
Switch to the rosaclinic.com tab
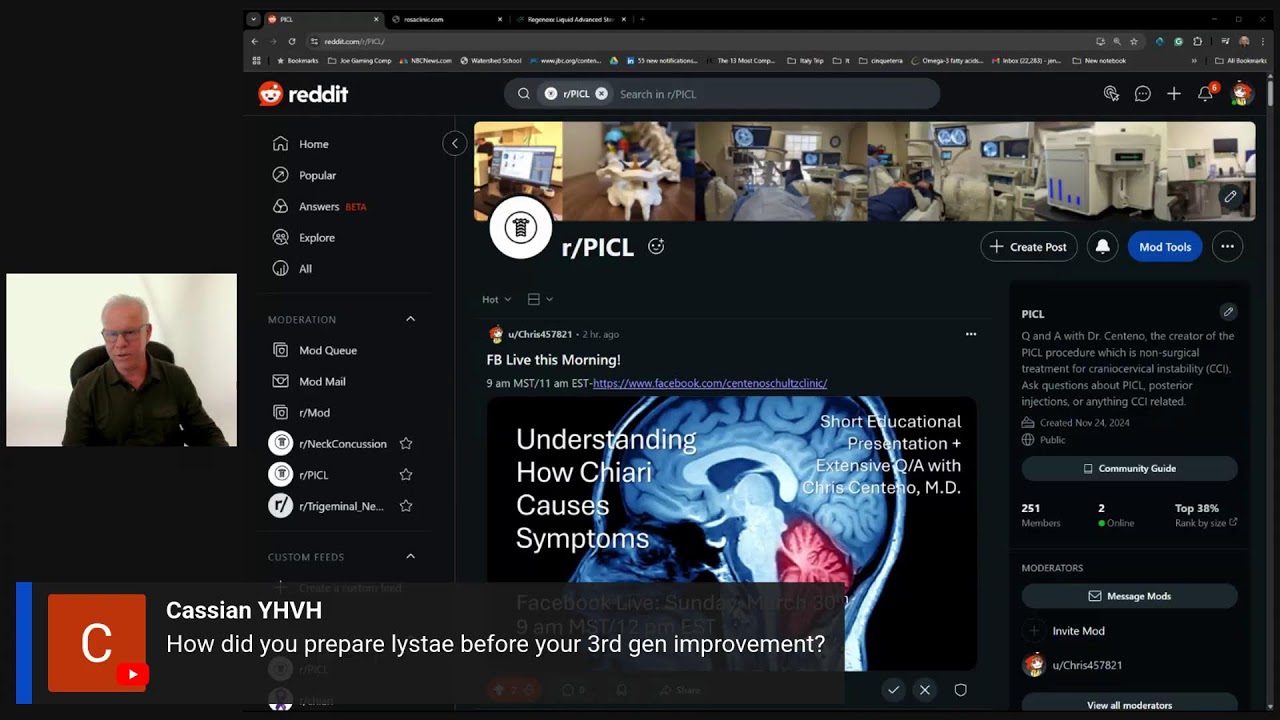click(446, 19)
